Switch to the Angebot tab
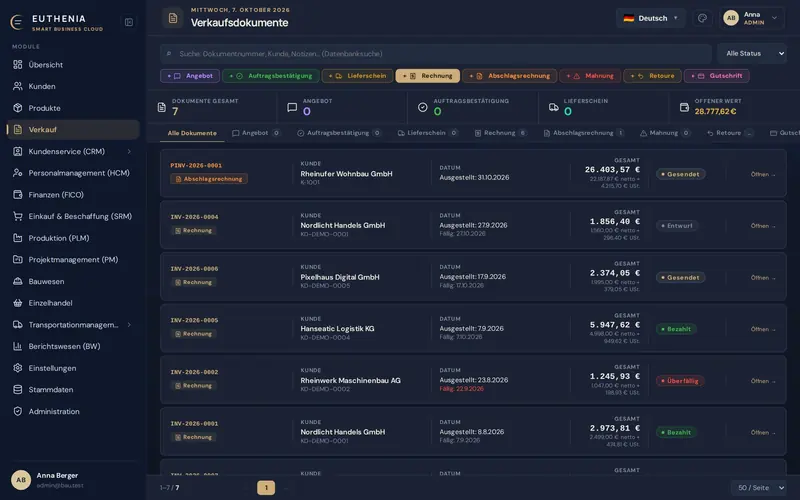The image size is (800, 500). [256, 133]
